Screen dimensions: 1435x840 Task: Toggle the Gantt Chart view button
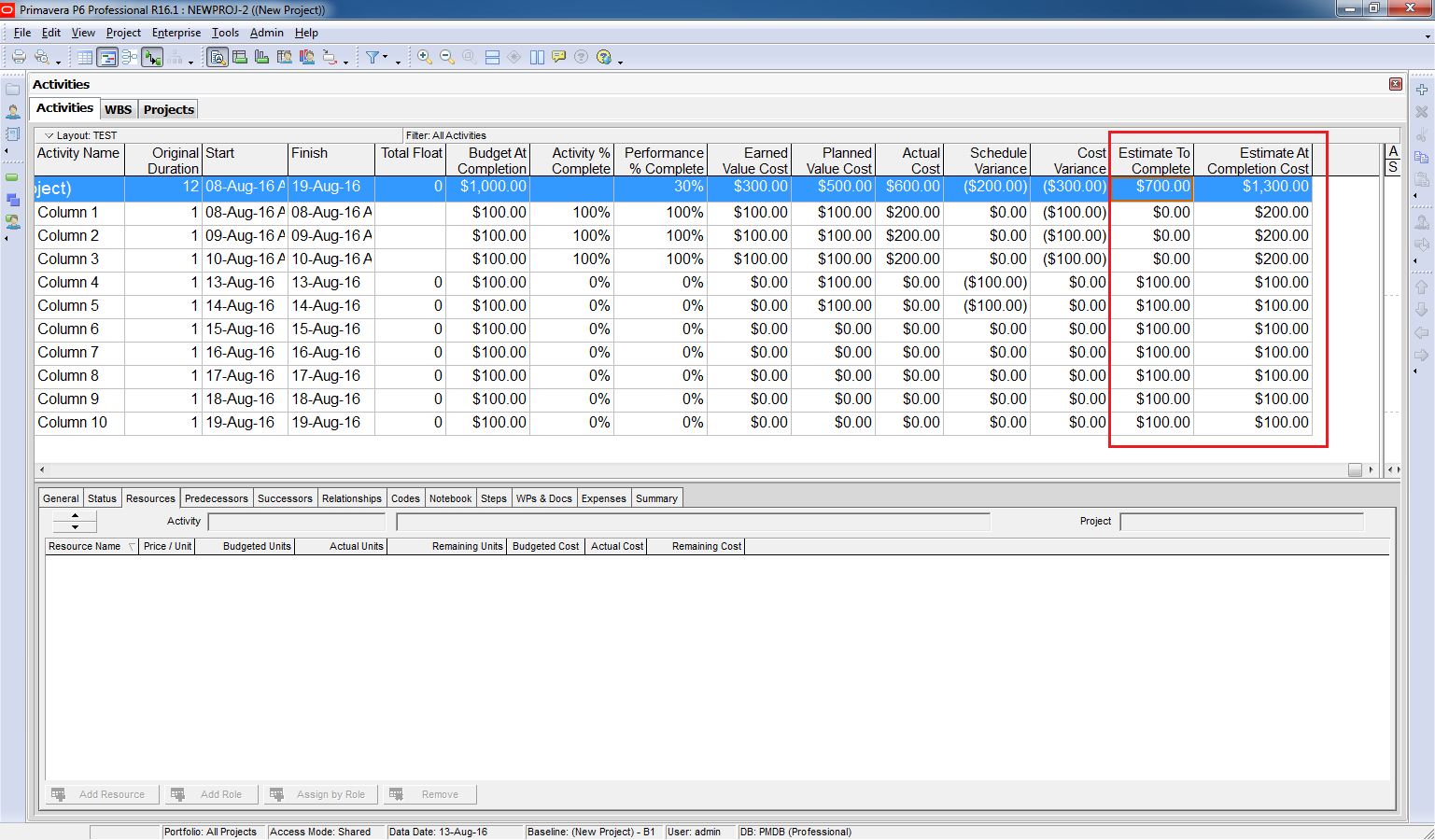point(107,58)
